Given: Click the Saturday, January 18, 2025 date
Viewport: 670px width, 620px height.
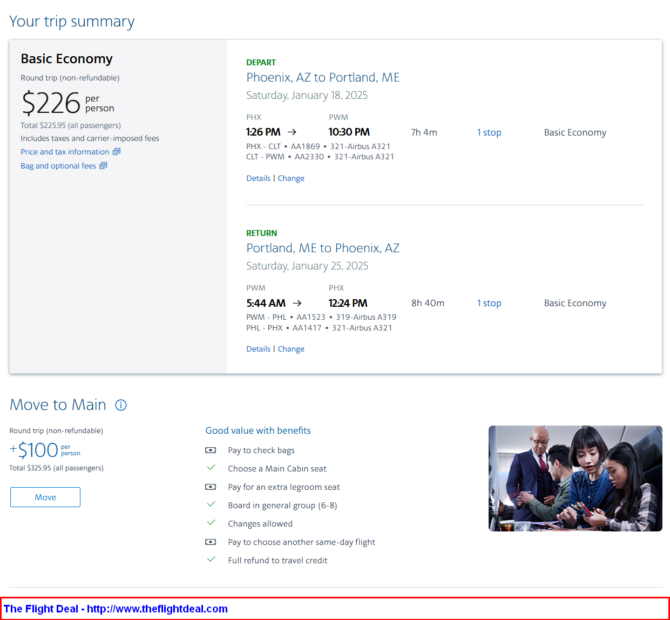Looking at the screenshot, I should 307,95.
